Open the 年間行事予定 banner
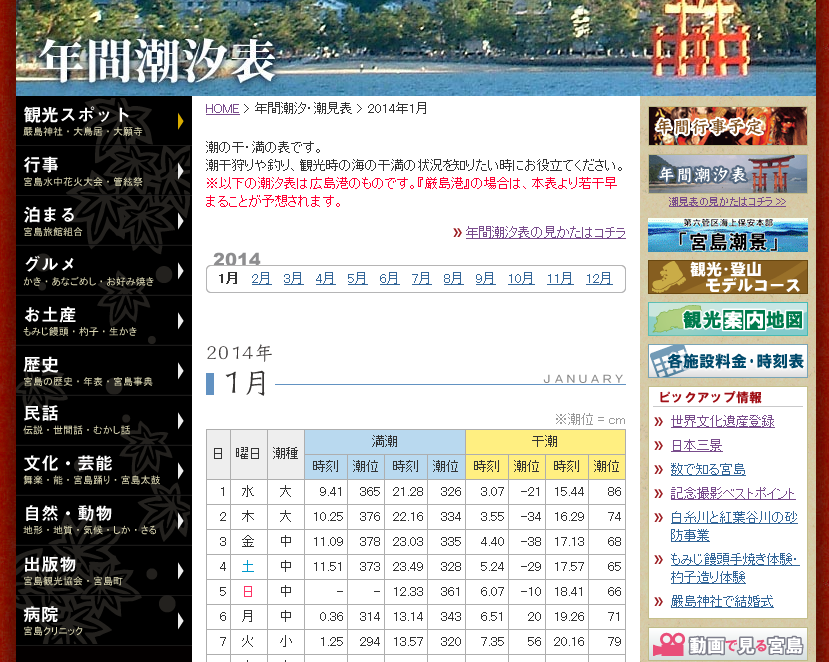 (x=727, y=126)
